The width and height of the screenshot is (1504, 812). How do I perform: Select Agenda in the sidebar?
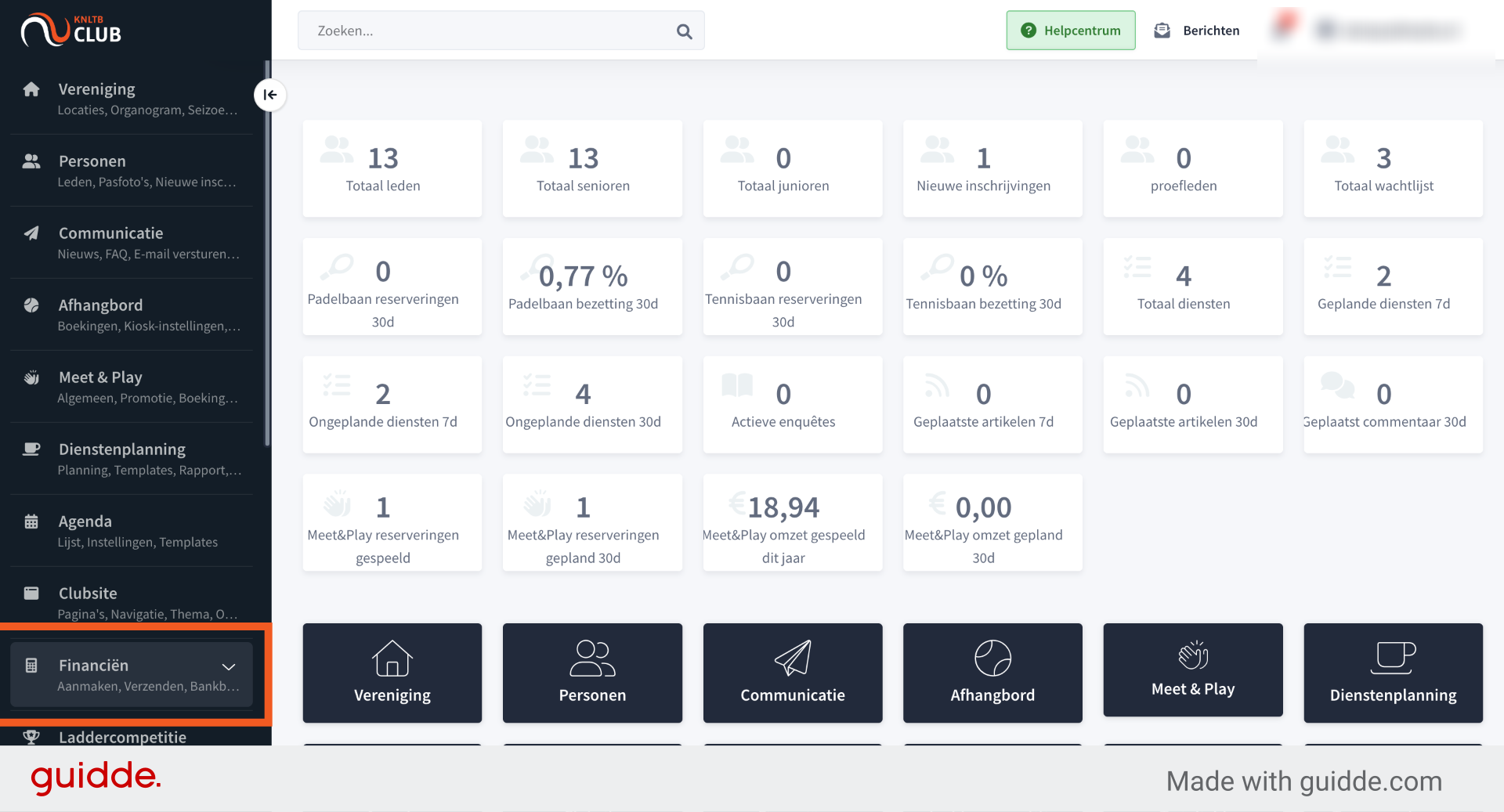[x=132, y=531]
